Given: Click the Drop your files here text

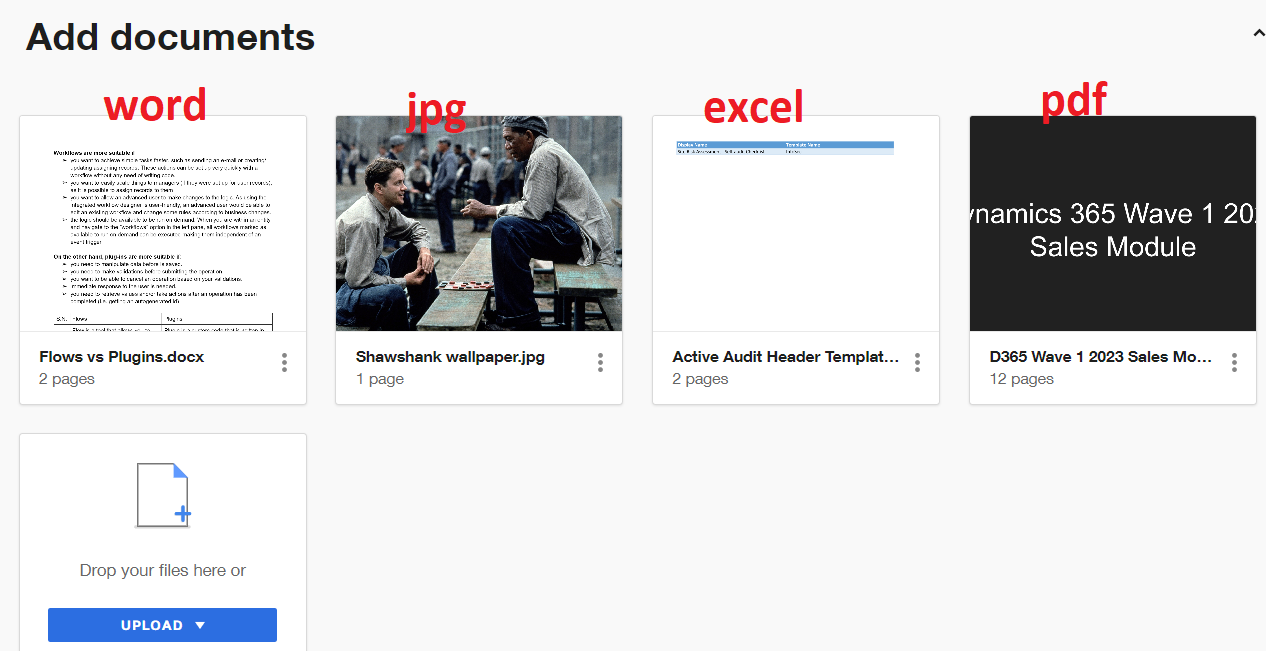Looking at the screenshot, I should pyautogui.click(x=163, y=570).
